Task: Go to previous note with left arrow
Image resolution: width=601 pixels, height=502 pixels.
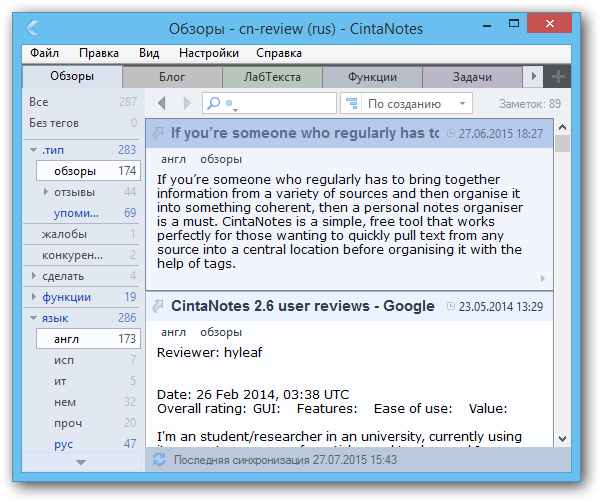Action: click(x=162, y=103)
